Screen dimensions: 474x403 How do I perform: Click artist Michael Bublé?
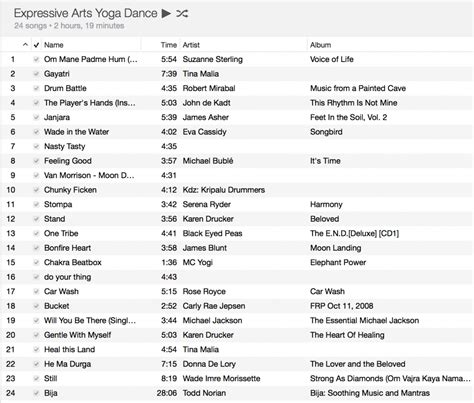[x=208, y=161]
